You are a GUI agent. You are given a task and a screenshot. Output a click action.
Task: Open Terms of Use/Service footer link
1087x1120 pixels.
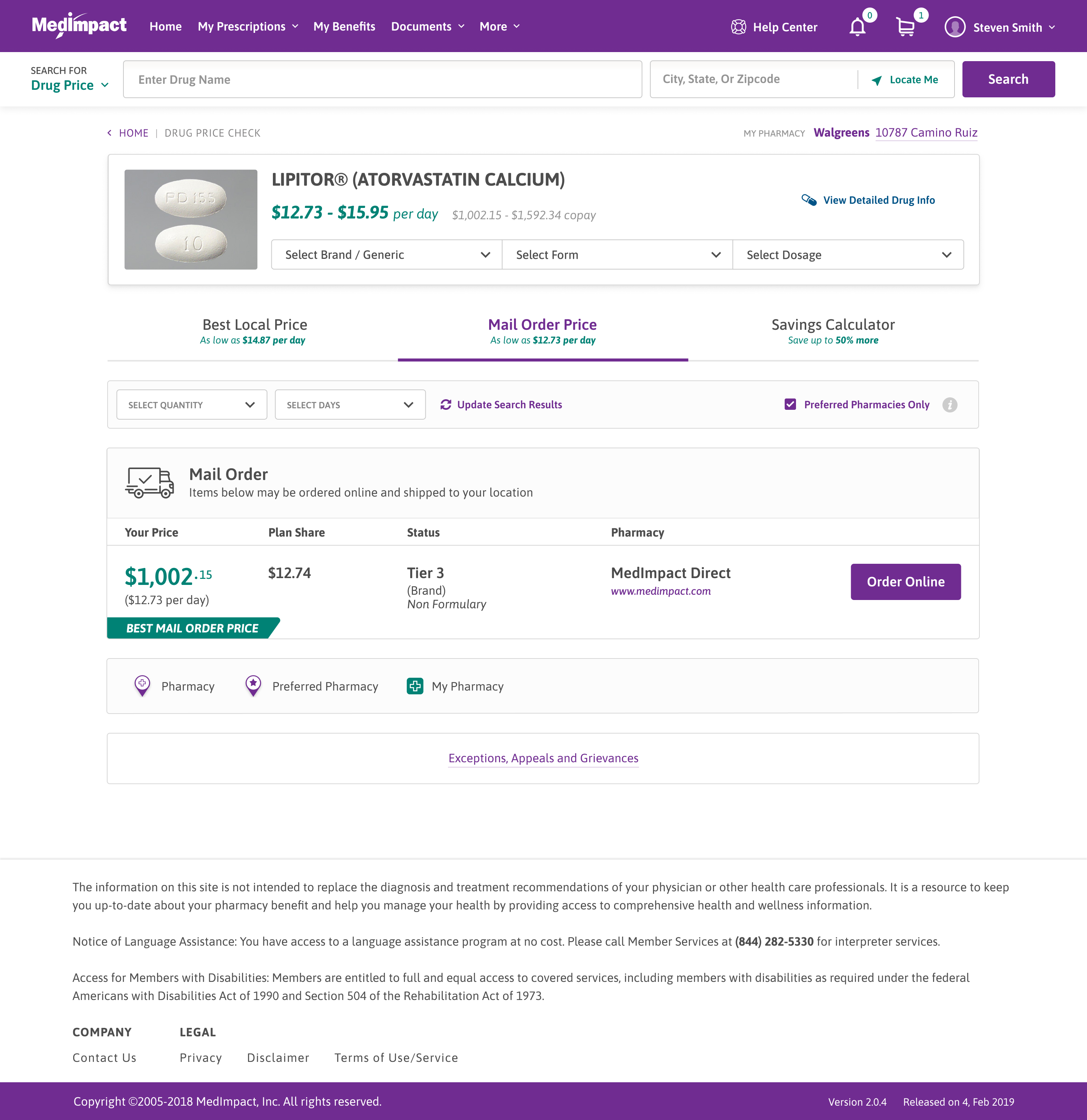(x=396, y=1058)
